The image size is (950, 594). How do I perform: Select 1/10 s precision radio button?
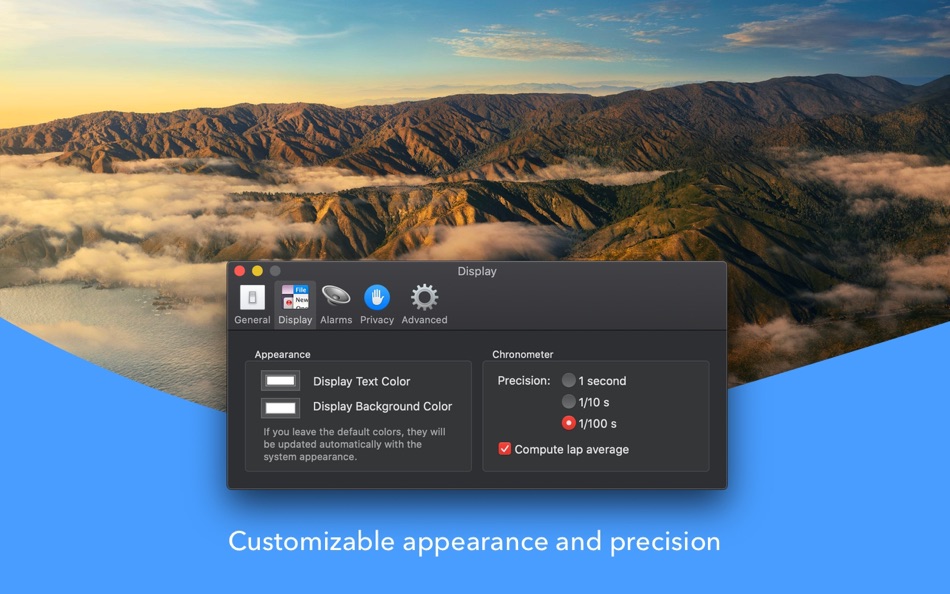568,401
